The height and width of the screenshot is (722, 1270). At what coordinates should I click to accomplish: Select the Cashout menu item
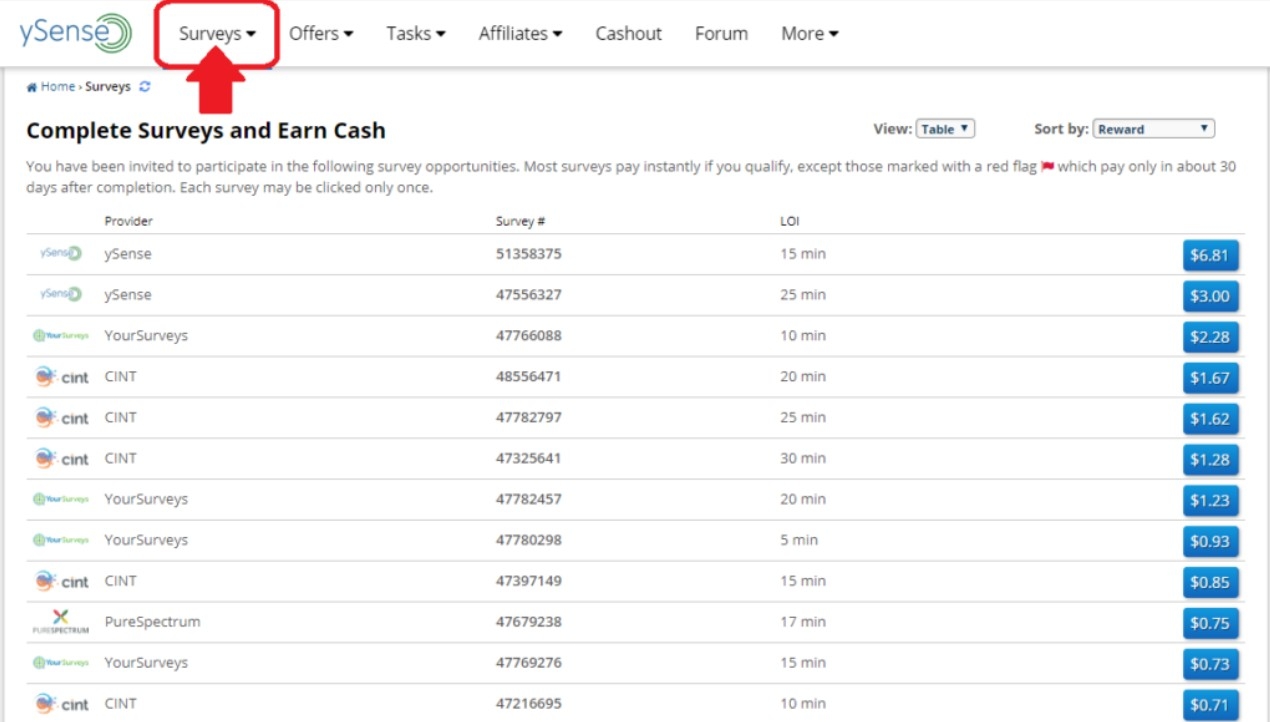[628, 33]
